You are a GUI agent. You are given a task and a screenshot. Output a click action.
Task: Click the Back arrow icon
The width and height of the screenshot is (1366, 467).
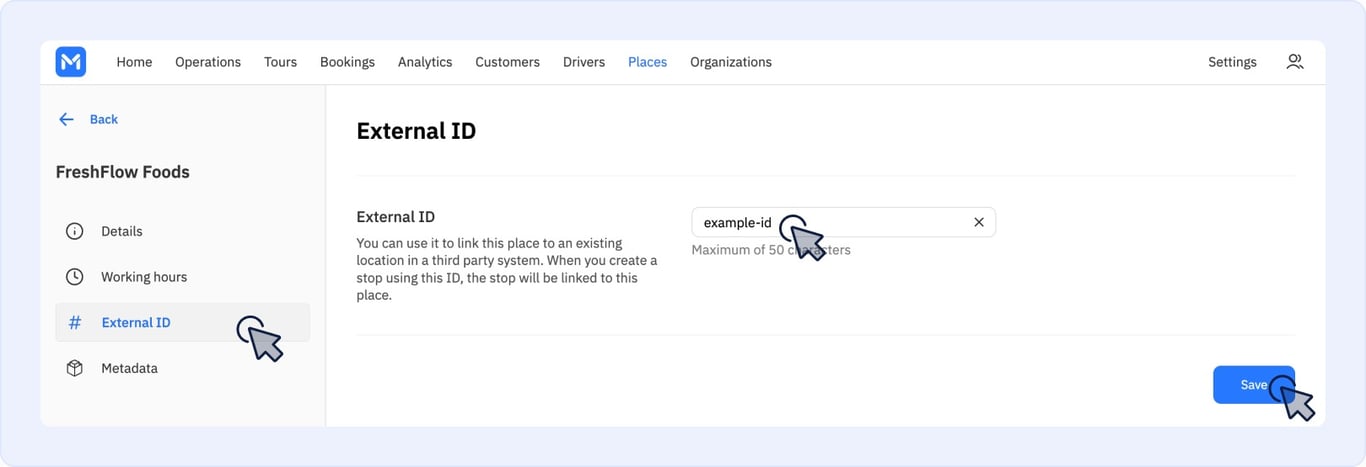point(66,119)
